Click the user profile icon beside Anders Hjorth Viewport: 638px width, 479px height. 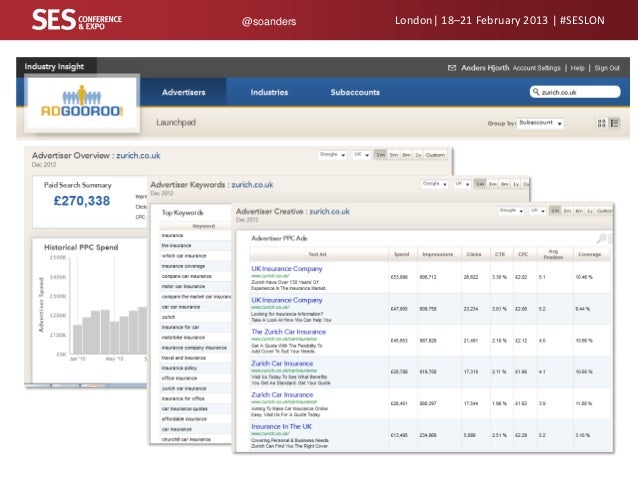tap(452, 68)
